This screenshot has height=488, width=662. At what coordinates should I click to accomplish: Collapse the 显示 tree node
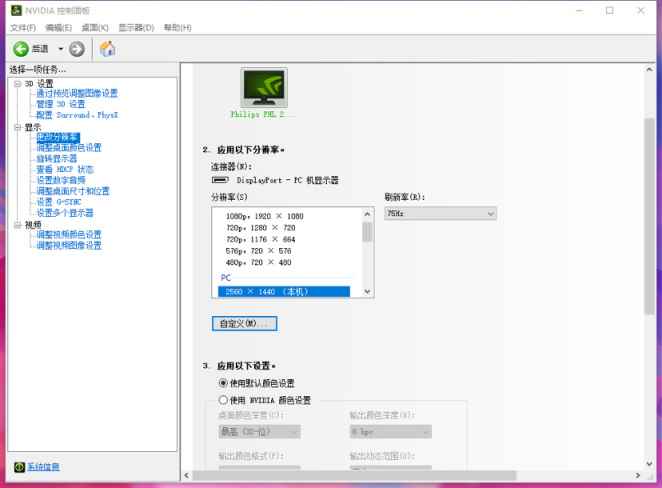(18, 127)
